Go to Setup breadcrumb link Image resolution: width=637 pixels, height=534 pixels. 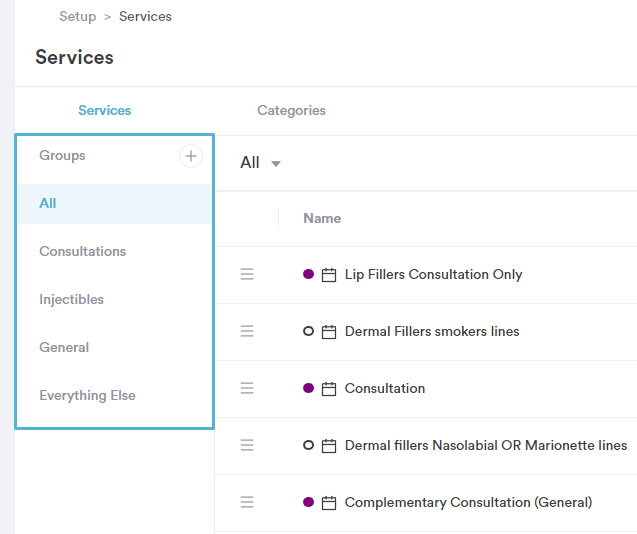[x=78, y=17]
